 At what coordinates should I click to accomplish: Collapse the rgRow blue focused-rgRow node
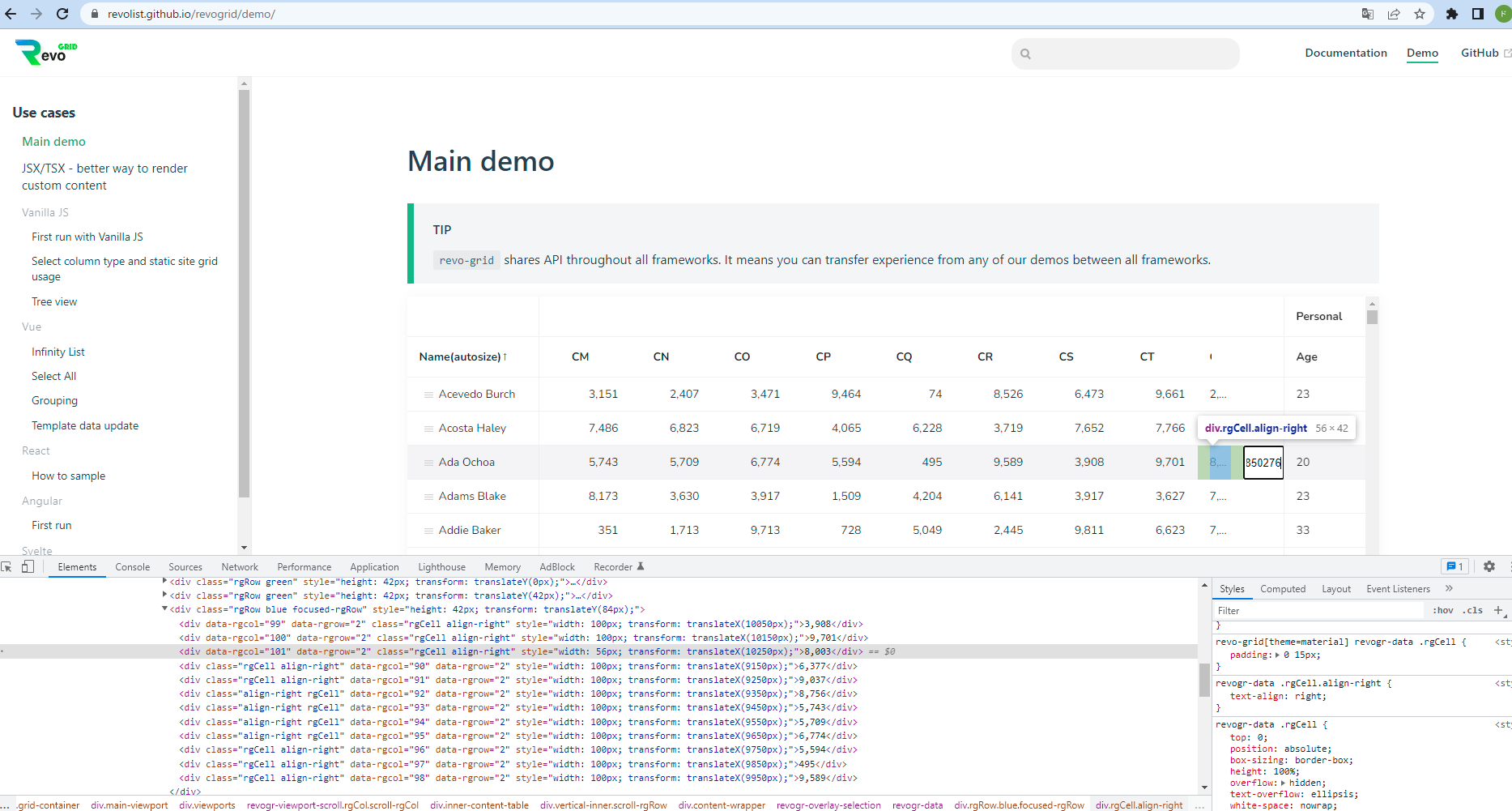click(x=164, y=609)
